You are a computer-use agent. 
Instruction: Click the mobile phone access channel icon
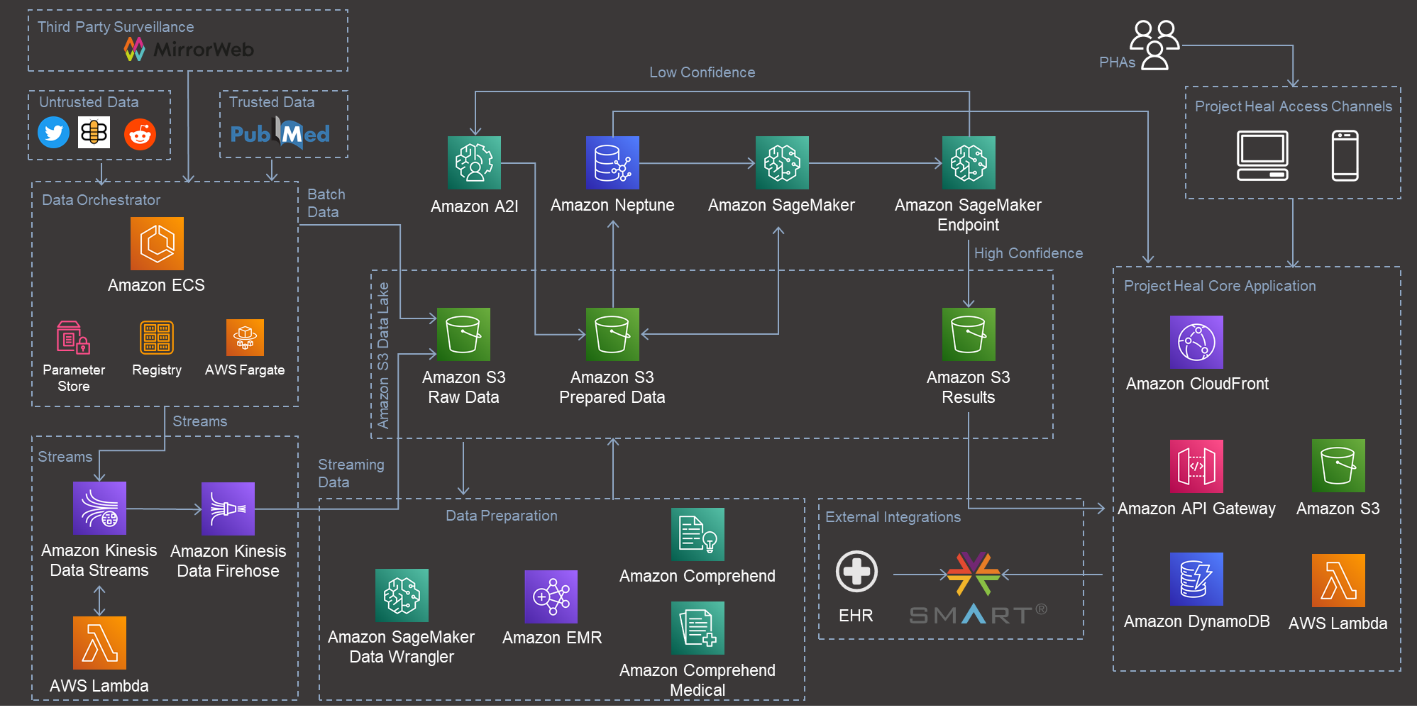1345,157
